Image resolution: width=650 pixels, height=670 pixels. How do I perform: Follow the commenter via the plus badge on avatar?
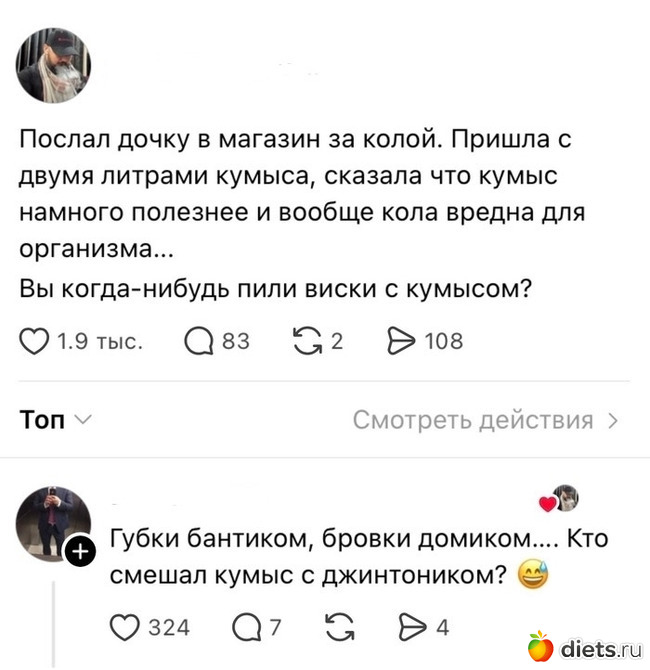point(80,552)
